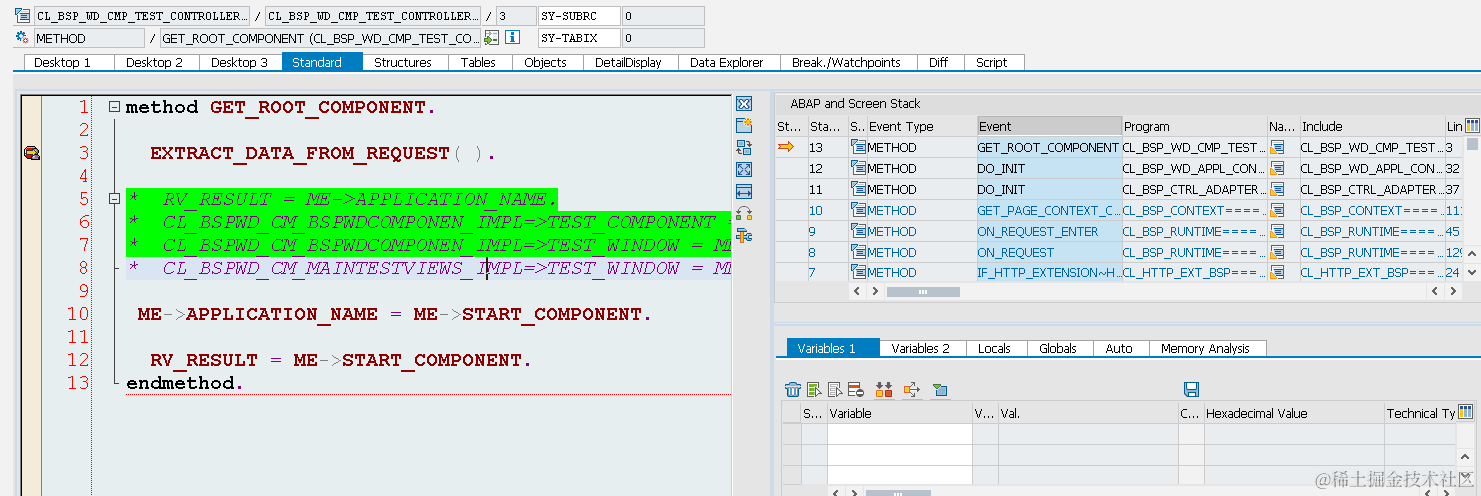
Task: Click the SY-SUBRC field
Action: coord(579,16)
